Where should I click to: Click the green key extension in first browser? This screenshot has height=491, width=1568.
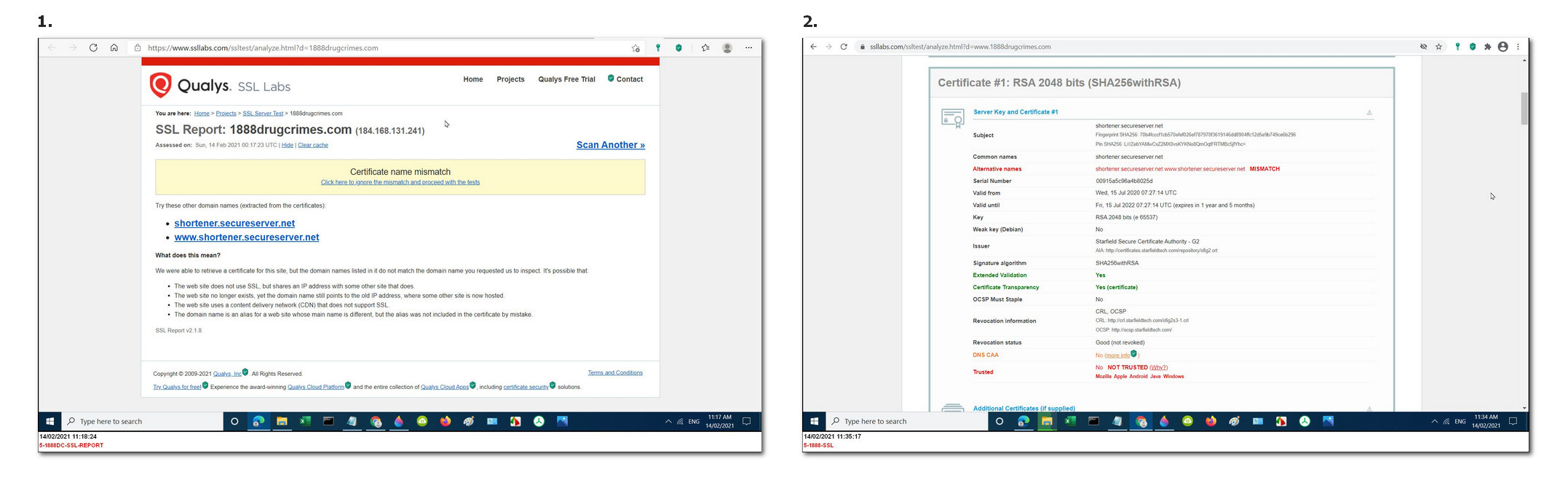(658, 48)
